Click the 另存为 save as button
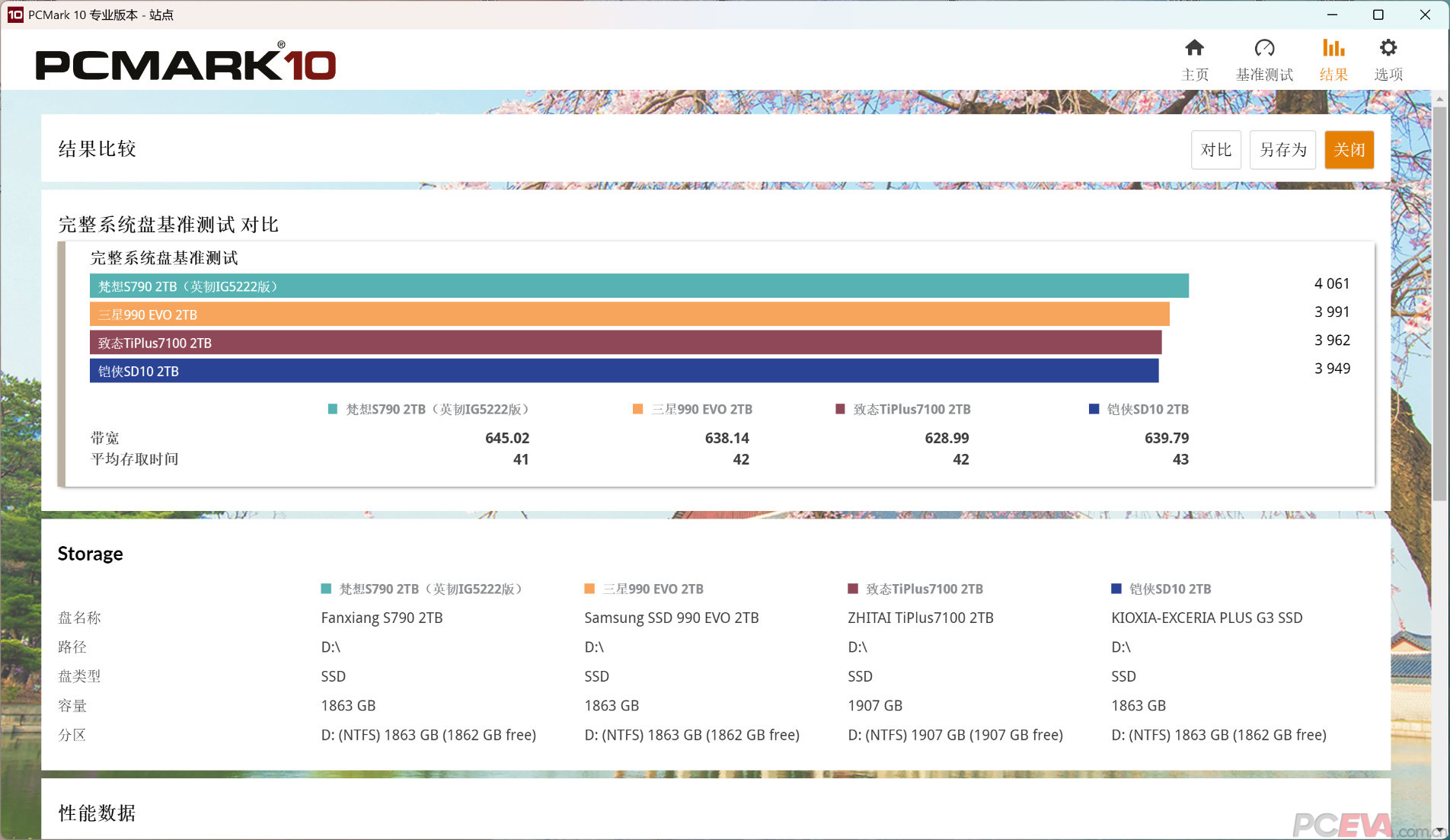Viewport: 1450px width, 840px height. (1282, 149)
